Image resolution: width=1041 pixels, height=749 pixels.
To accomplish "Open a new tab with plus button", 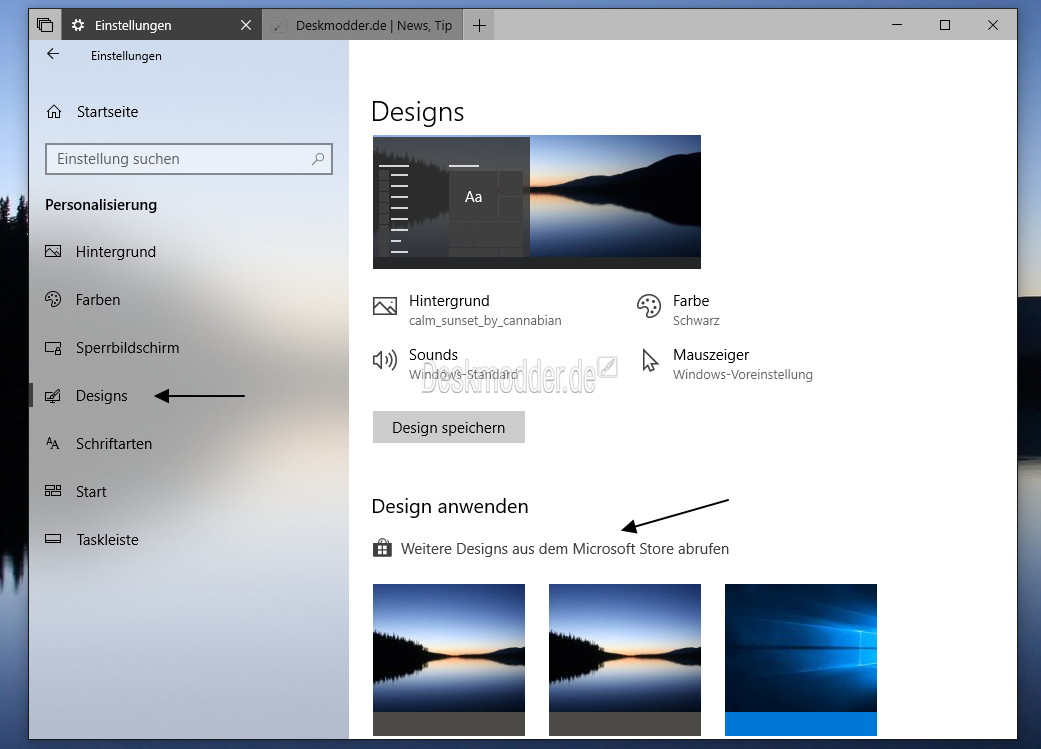I will [x=479, y=25].
